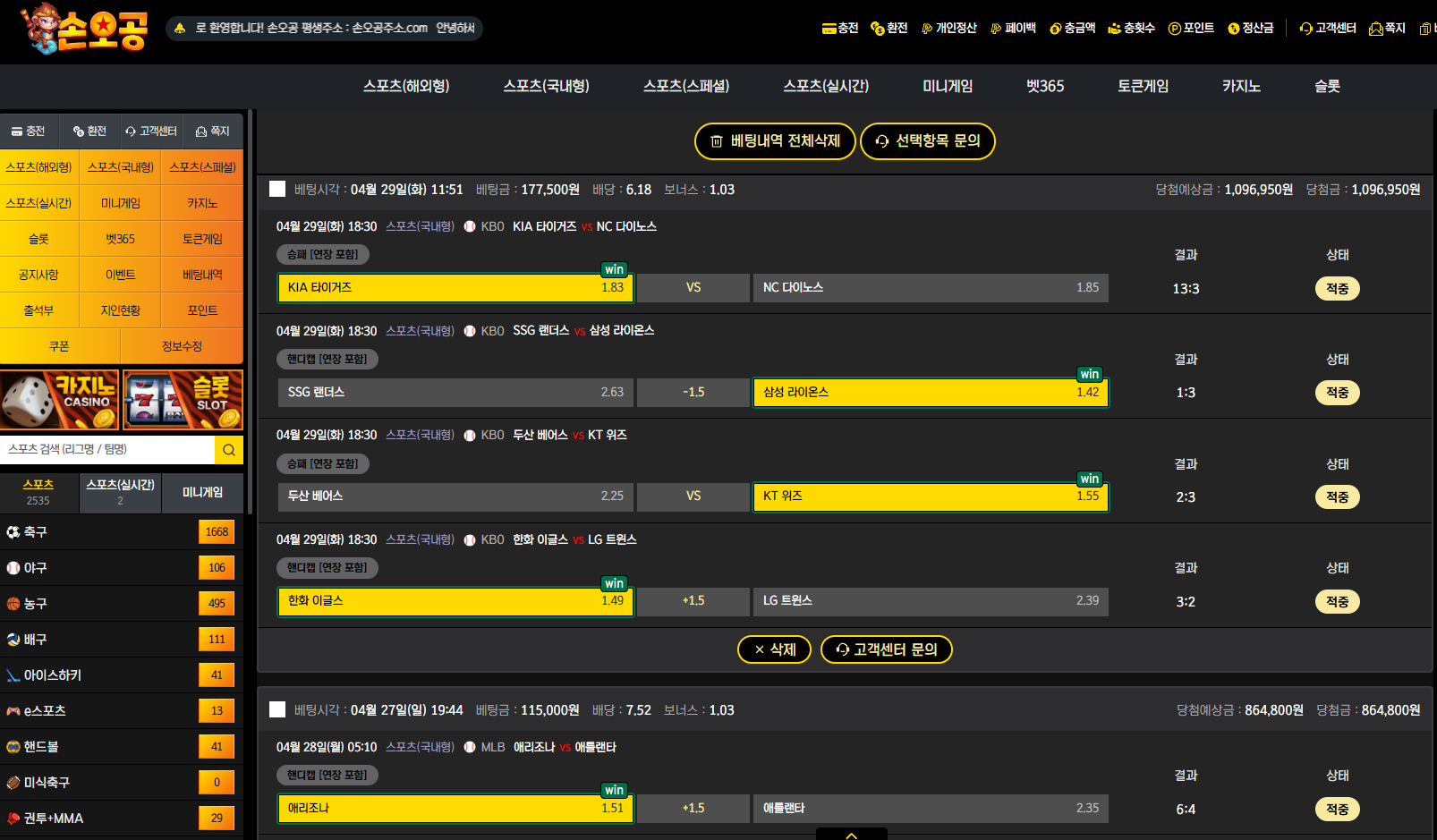This screenshot has width=1437, height=840.
Task: Click sidebar 고객센터 quick button
Action: point(151,132)
